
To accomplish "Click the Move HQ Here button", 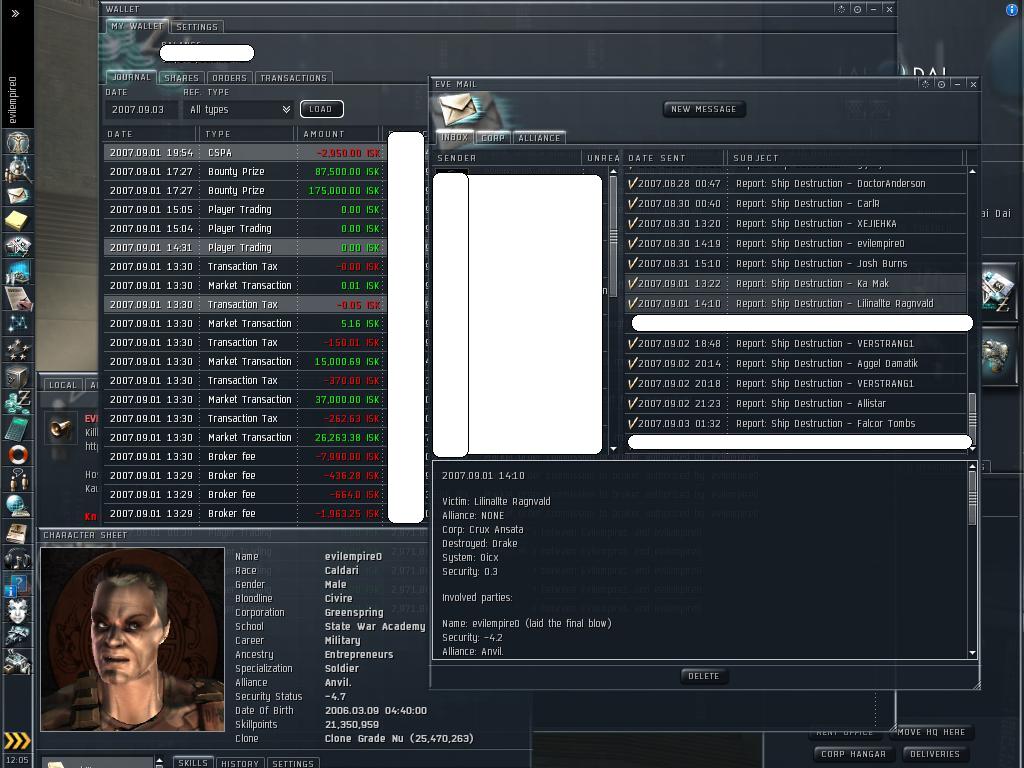I will click(x=931, y=732).
